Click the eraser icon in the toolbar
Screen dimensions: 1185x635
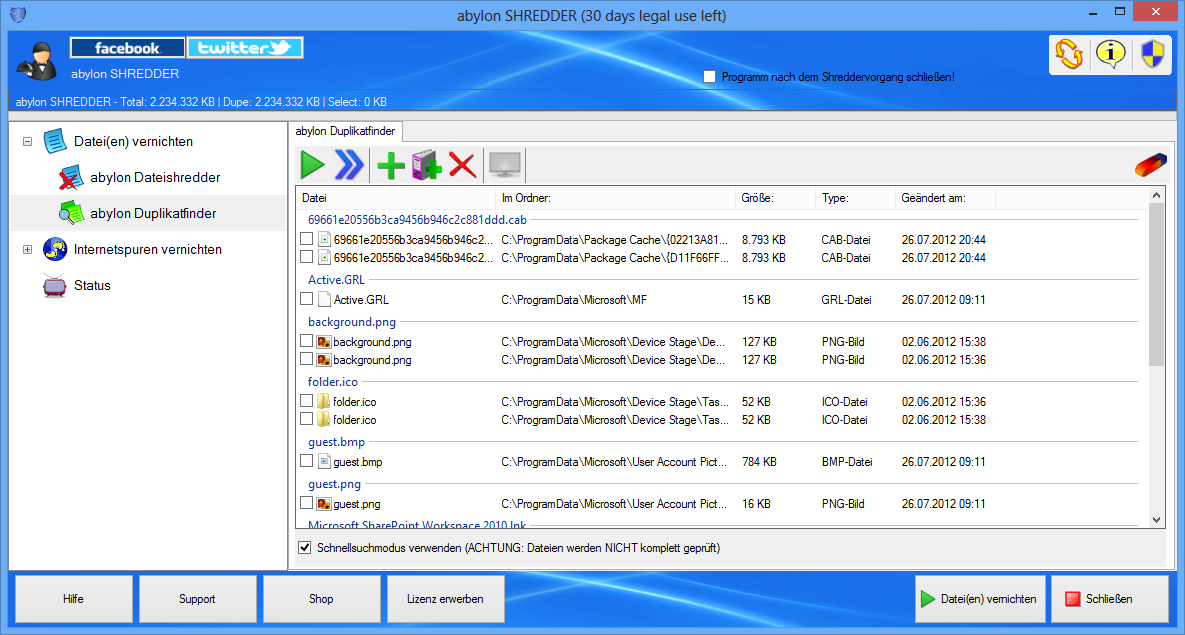[x=1150, y=165]
